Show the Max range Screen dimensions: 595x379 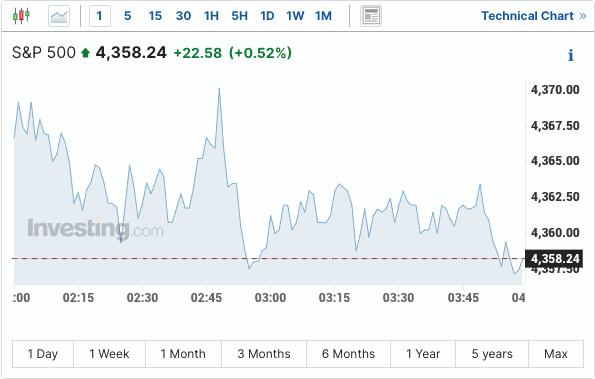pyautogui.click(x=556, y=354)
